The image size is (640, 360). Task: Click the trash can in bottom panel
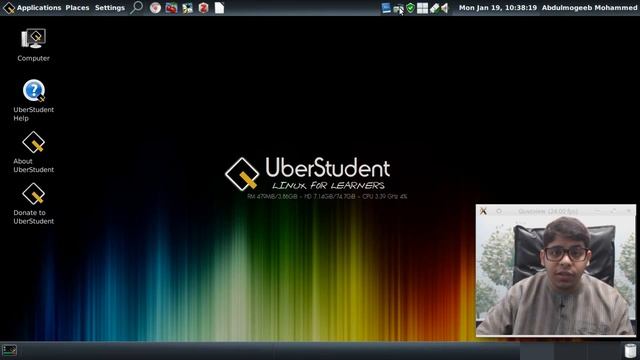point(630,351)
